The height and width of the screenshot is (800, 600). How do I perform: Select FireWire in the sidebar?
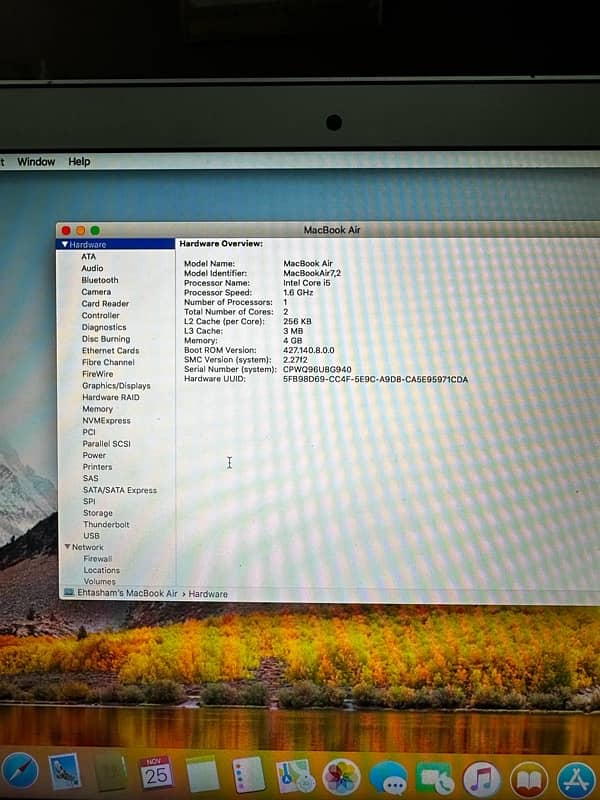pos(97,373)
